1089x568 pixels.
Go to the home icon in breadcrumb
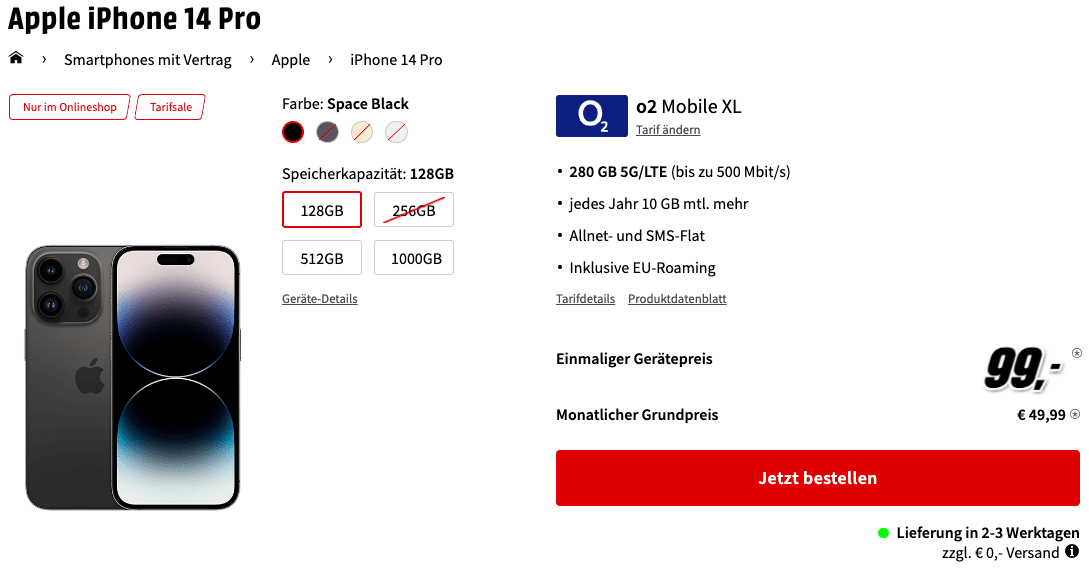pos(16,58)
